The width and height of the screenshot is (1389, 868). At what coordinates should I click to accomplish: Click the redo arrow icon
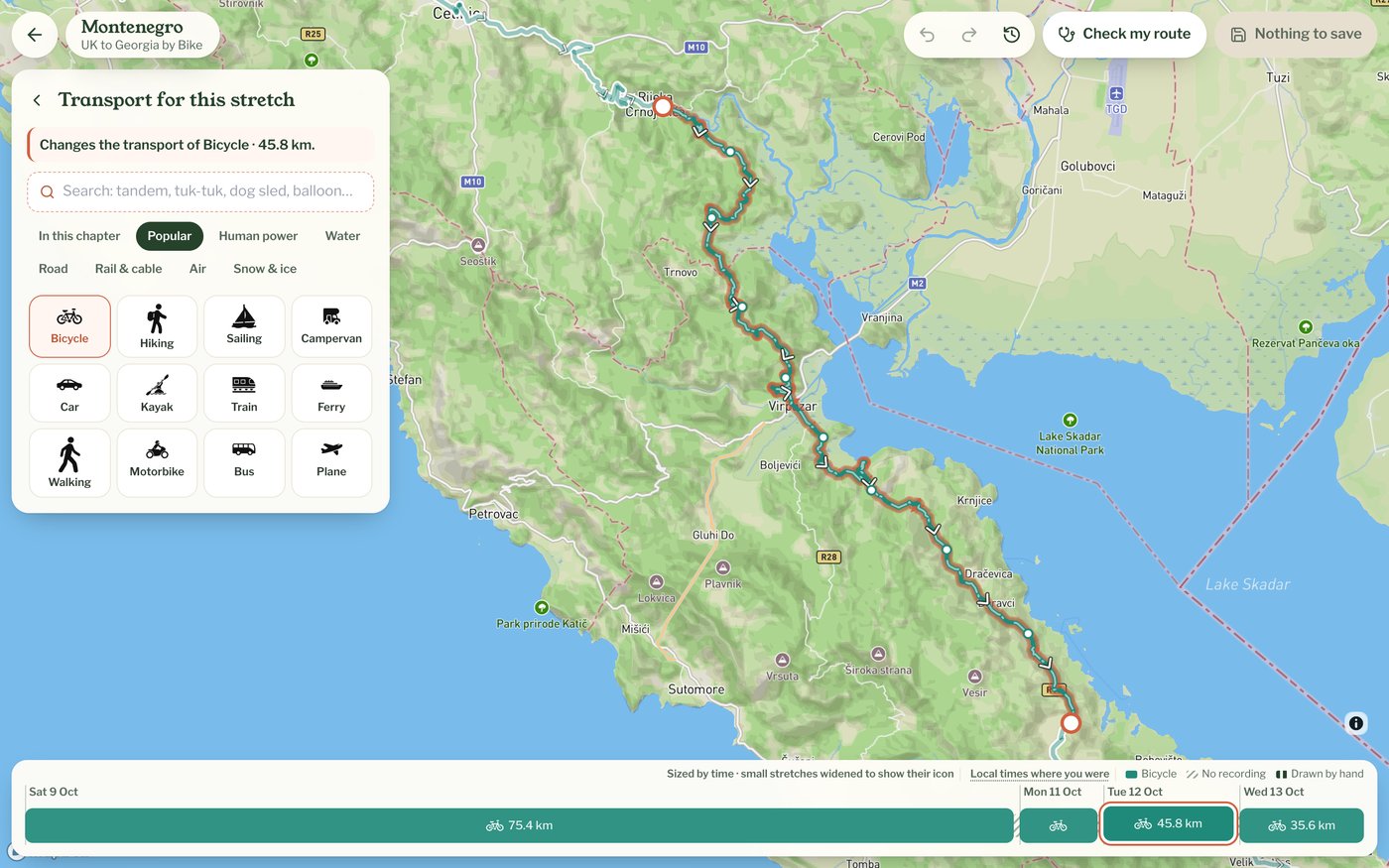click(x=969, y=35)
